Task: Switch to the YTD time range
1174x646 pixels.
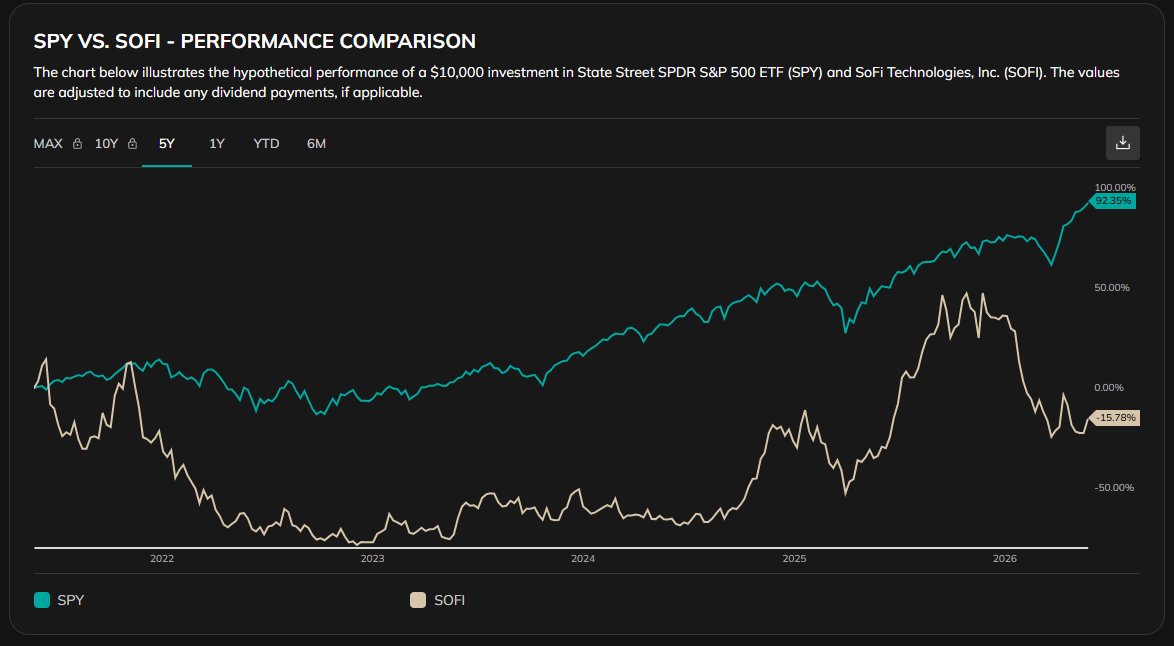Action: click(x=267, y=144)
